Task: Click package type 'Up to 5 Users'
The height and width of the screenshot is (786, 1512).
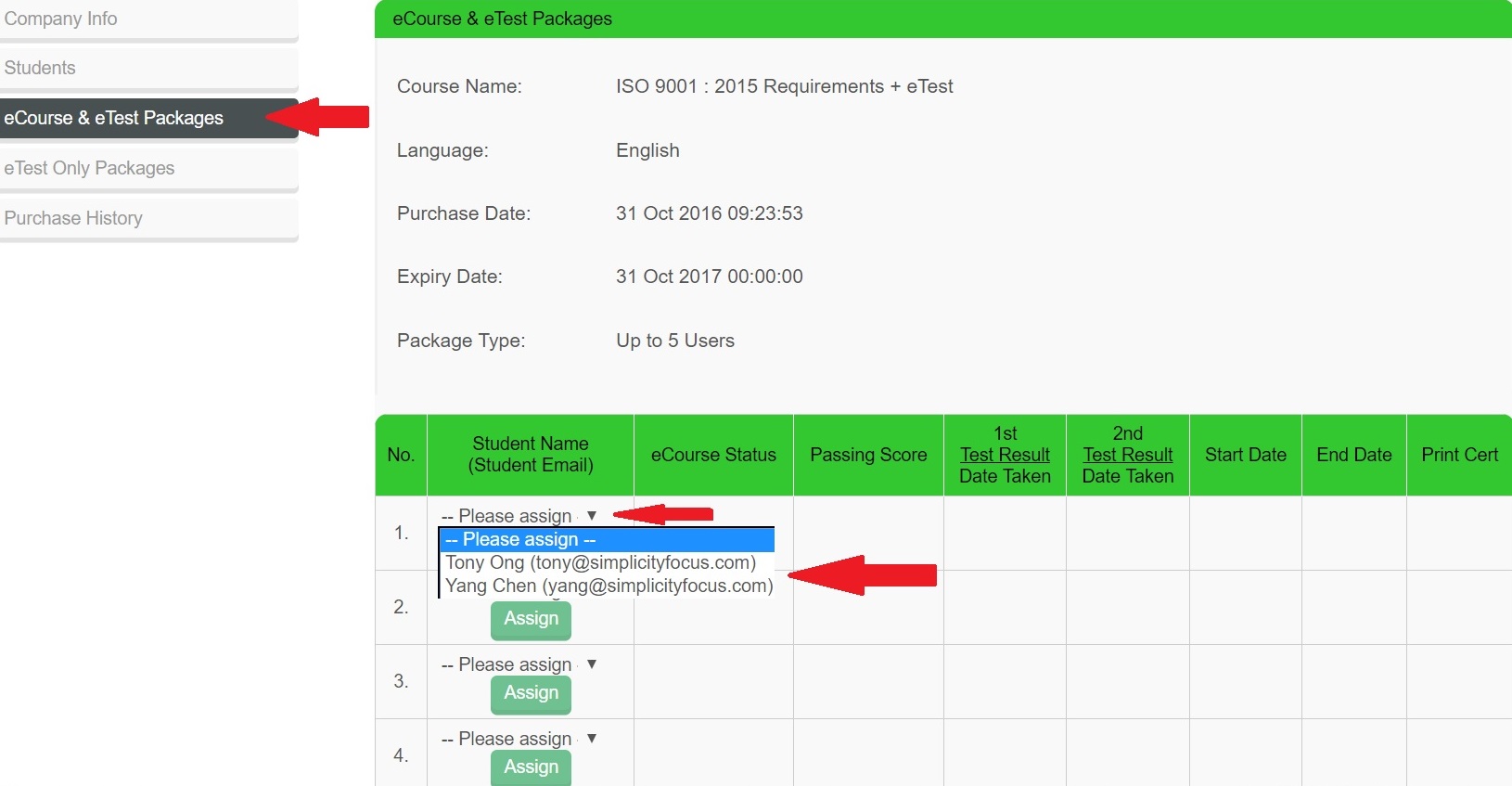Action: pos(675,341)
